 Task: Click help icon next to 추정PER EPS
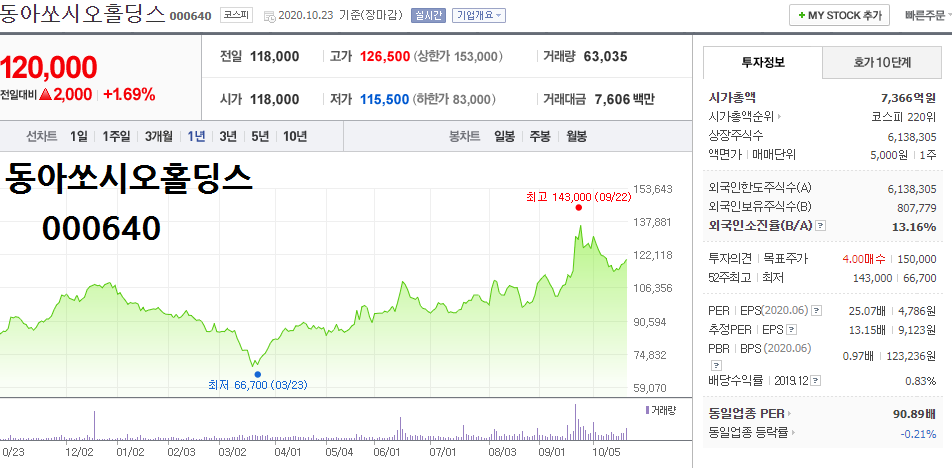[792, 330]
